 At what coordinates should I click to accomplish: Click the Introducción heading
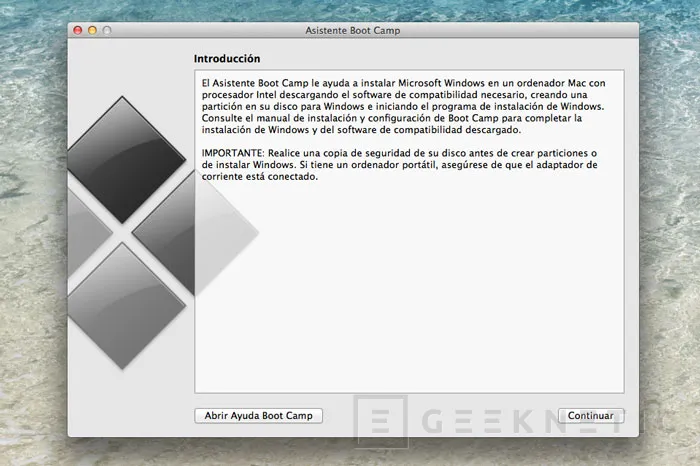click(227, 58)
